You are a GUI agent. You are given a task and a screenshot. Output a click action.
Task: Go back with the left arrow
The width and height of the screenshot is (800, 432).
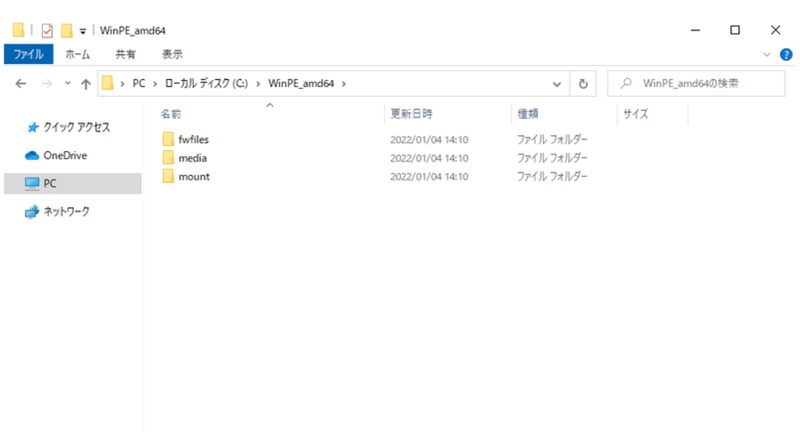(x=20, y=84)
